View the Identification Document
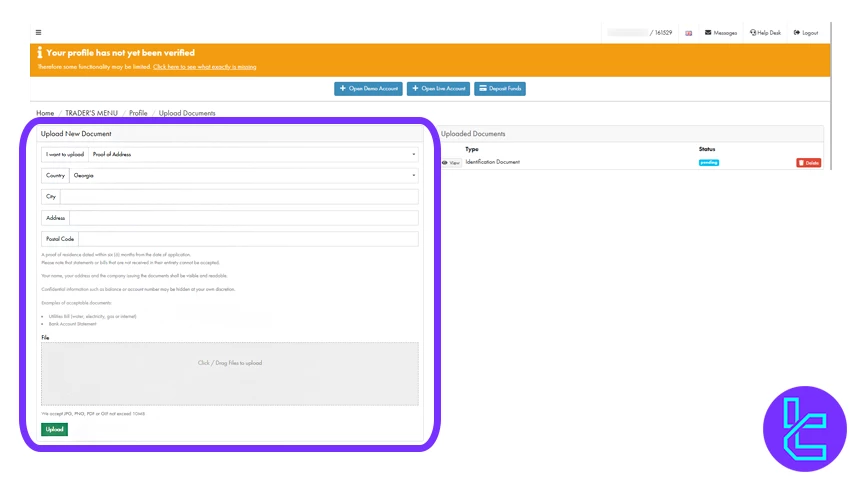 coord(451,163)
